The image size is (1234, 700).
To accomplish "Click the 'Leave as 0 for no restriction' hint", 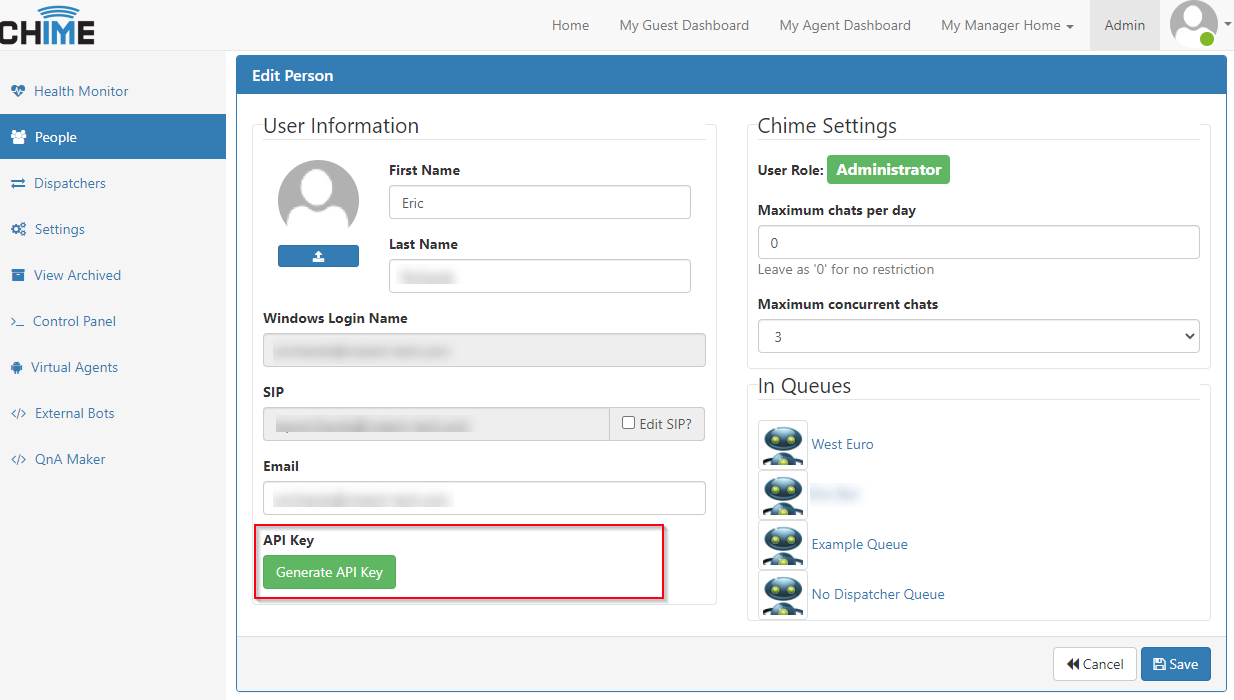I will click(846, 270).
